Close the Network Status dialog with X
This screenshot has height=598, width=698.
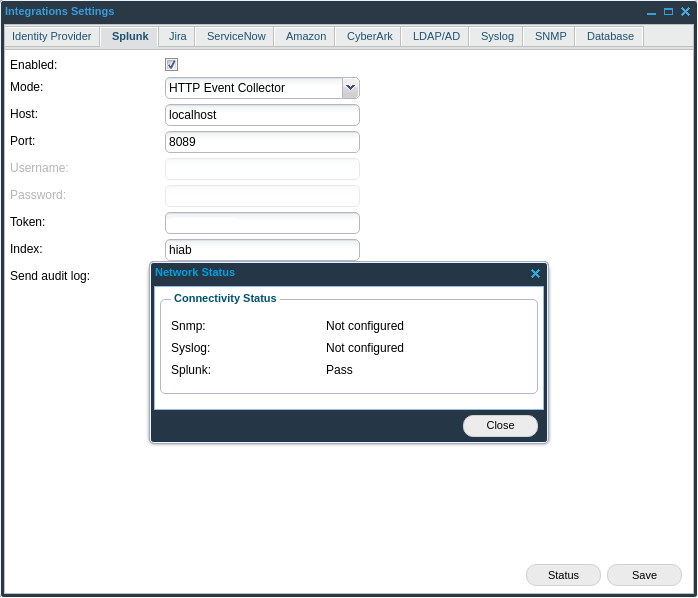click(535, 274)
